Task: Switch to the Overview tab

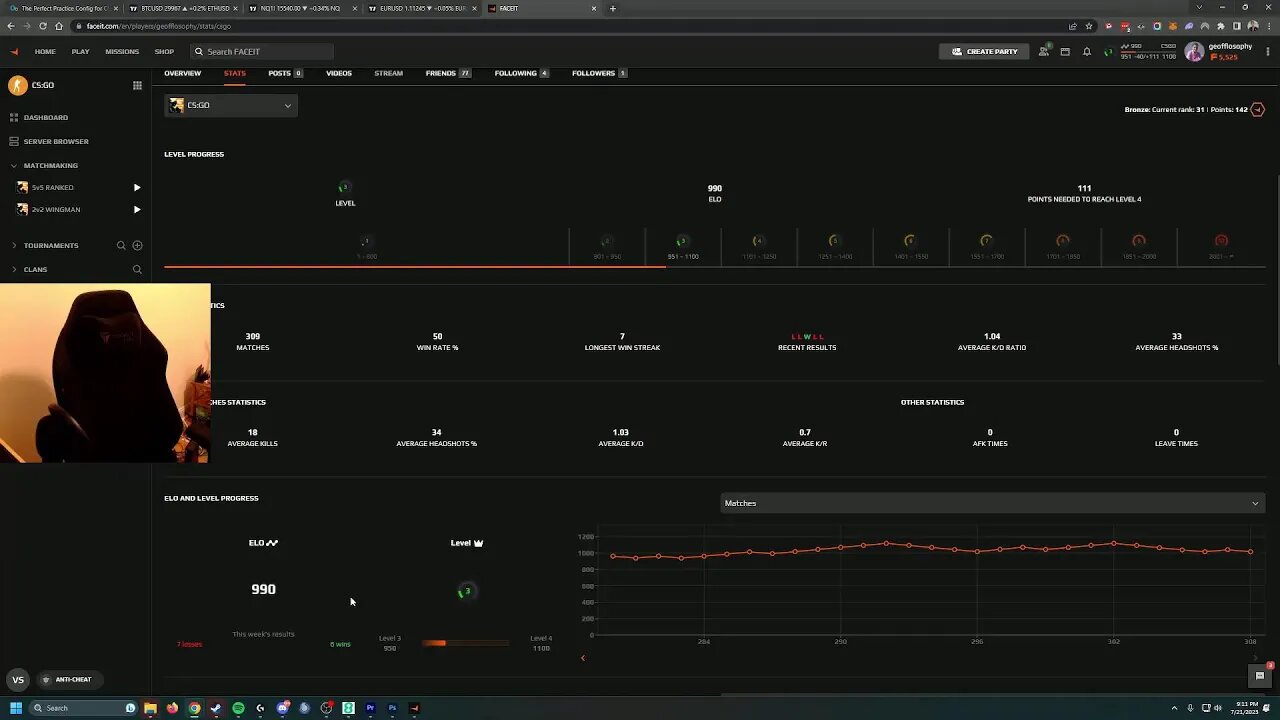Action: pos(183,73)
